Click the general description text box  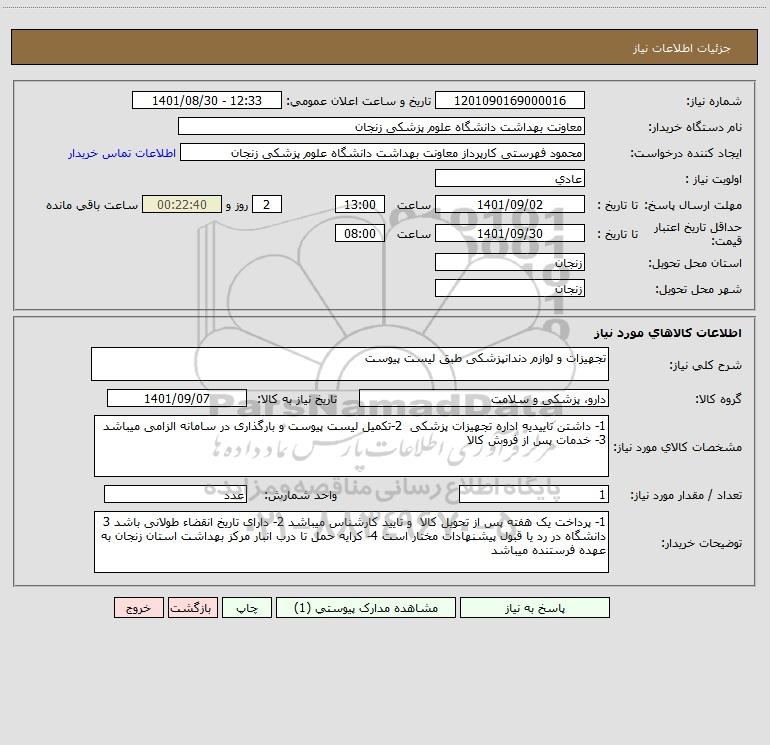pos(350,364)
